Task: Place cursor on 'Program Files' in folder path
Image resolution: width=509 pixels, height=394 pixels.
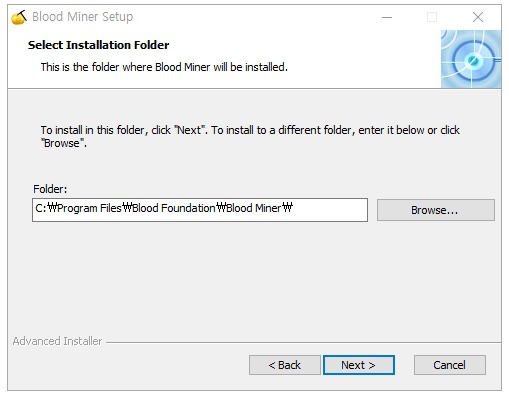Action: (89, 208)
